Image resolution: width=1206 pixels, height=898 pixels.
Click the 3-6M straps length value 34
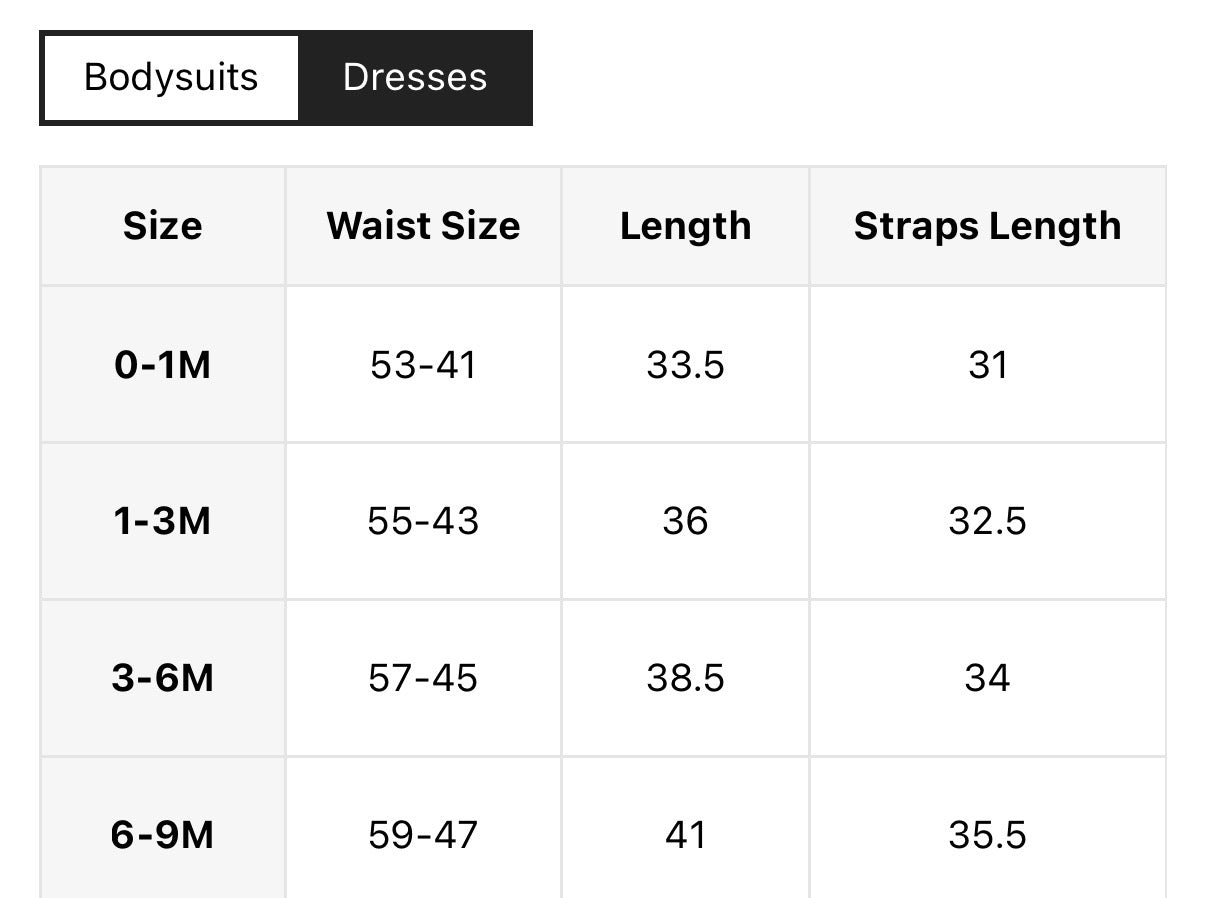click(x=987, y=678)
